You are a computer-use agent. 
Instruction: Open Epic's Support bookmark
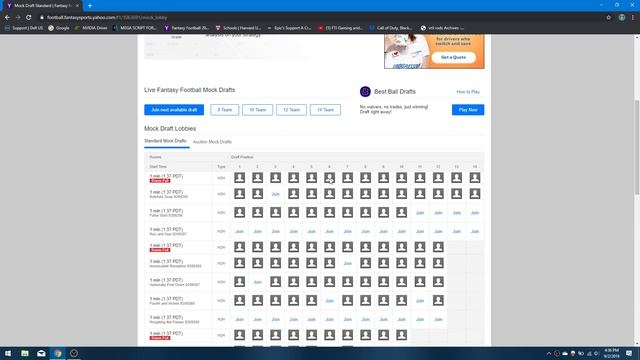click(x=289, y=28)
